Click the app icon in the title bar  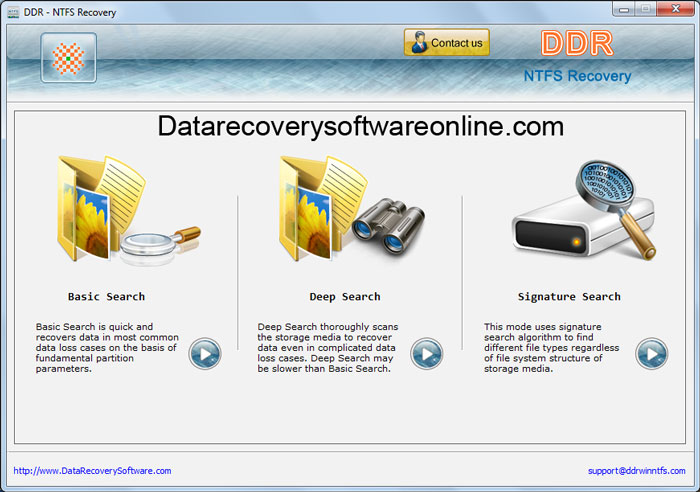[x=13, y=13]
